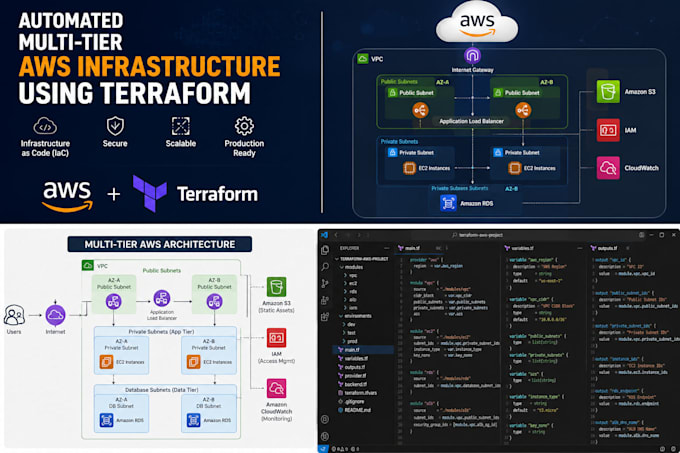Click the terraform-aws-project command center search box
The height and width of the screenshot is (453, 680).
[x=477, y=235]
